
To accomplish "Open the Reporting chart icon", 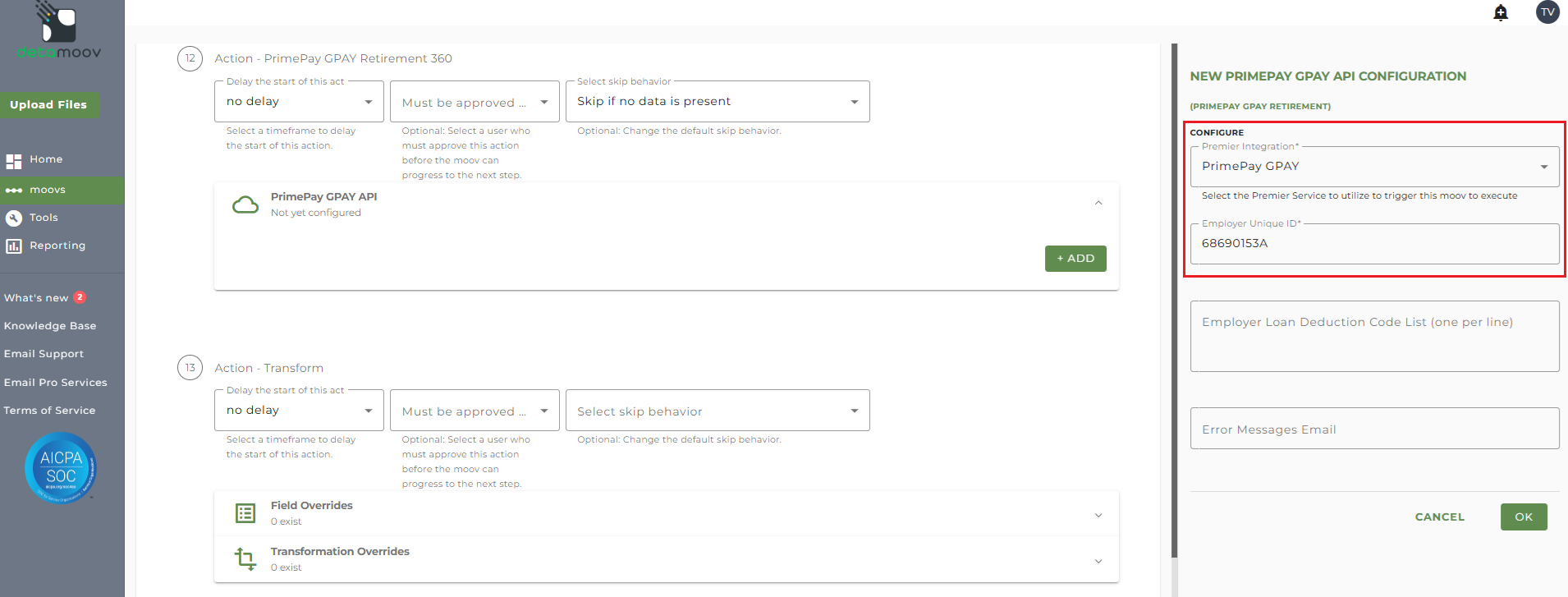I will click(x=14, y=246).
